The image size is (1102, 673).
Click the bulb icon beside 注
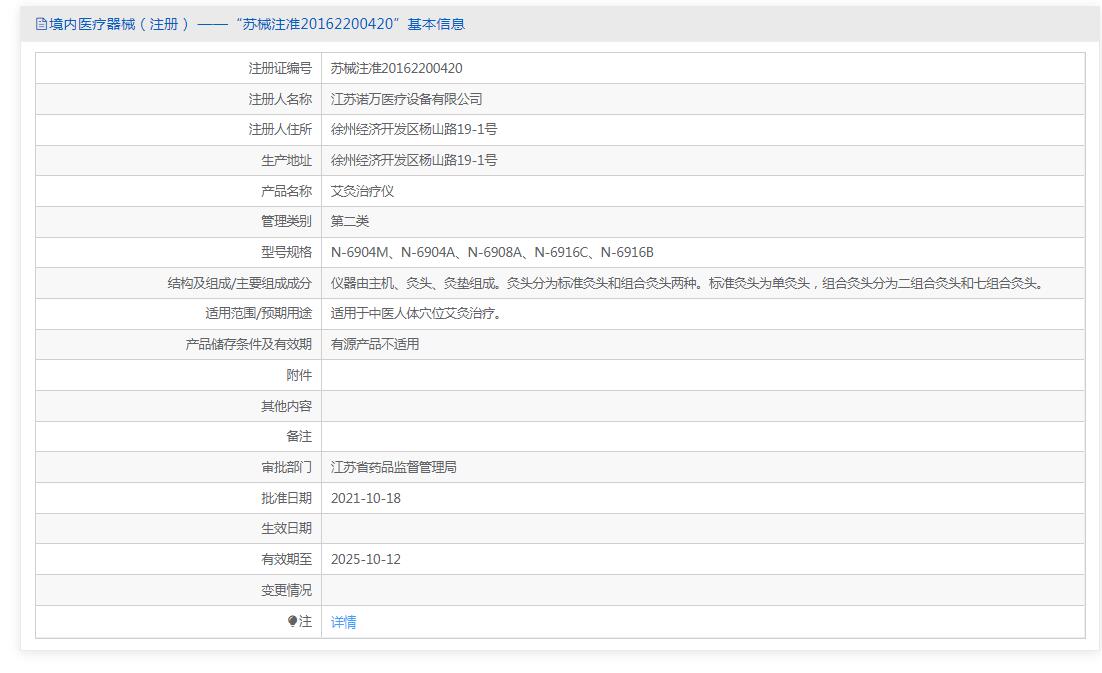click(292, 621)
